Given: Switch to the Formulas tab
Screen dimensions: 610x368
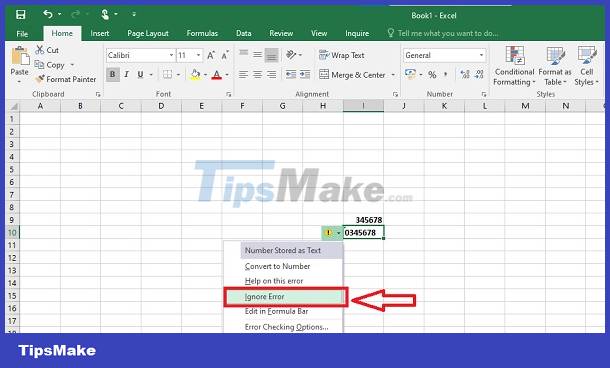Looking at the screenshot, I should pyautogui.click(x=202, y=33).
